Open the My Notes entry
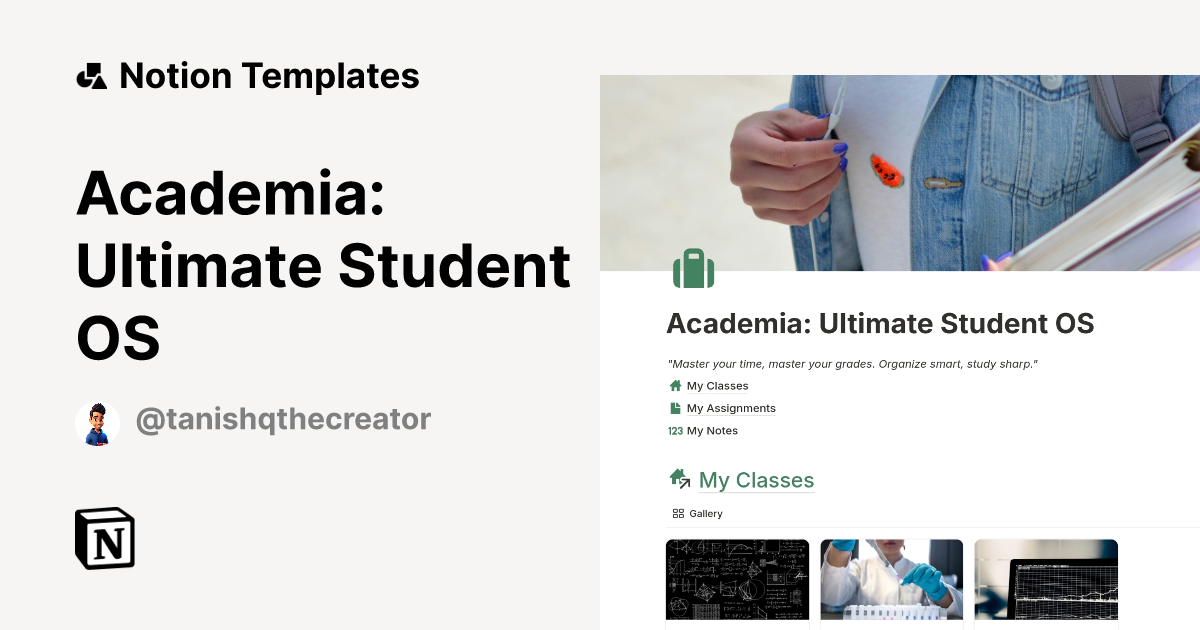The width and height of the screenshot is (1200, 630). [711, 430]
